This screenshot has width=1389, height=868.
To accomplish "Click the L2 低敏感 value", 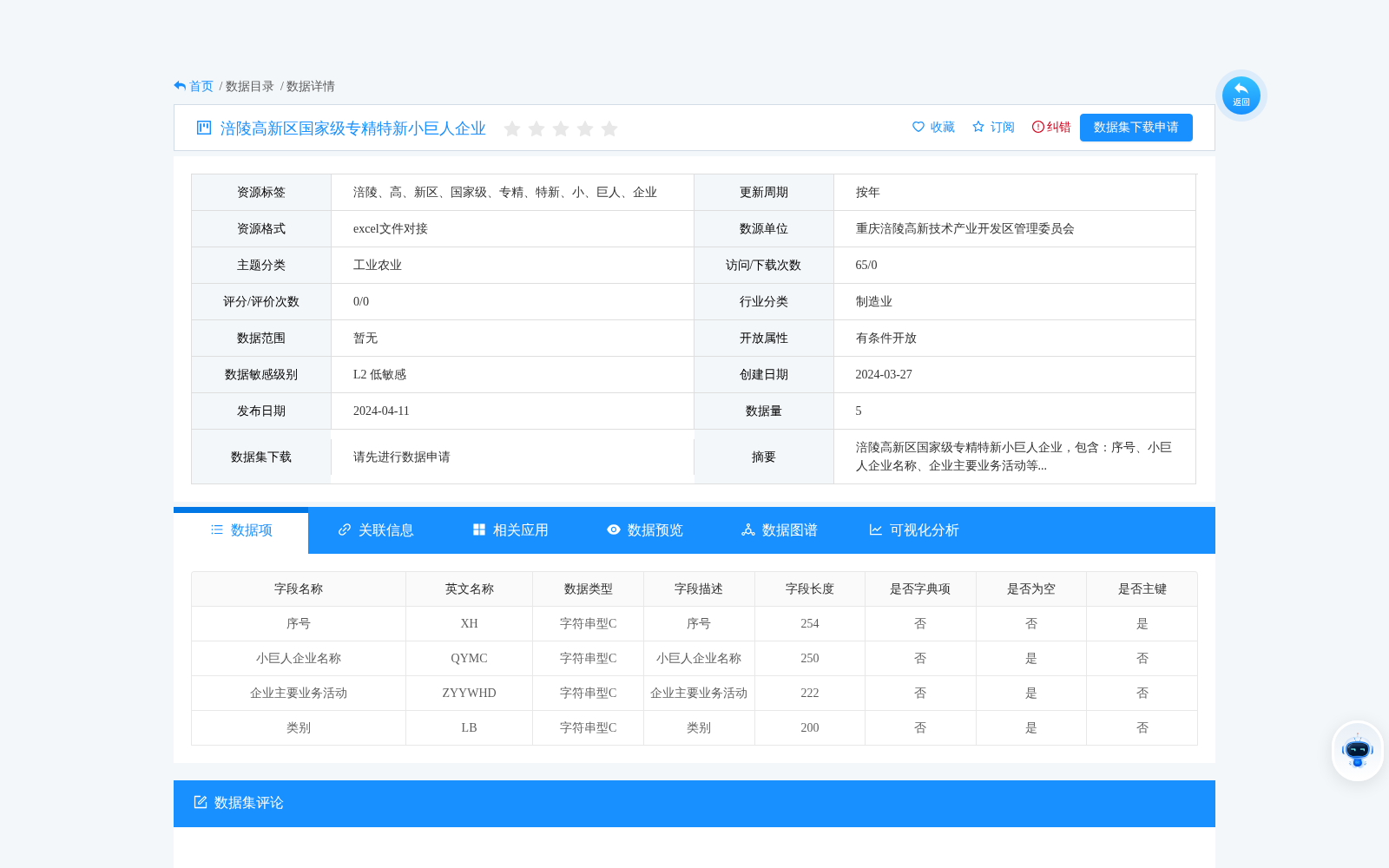I will click(x=379, y=374).
